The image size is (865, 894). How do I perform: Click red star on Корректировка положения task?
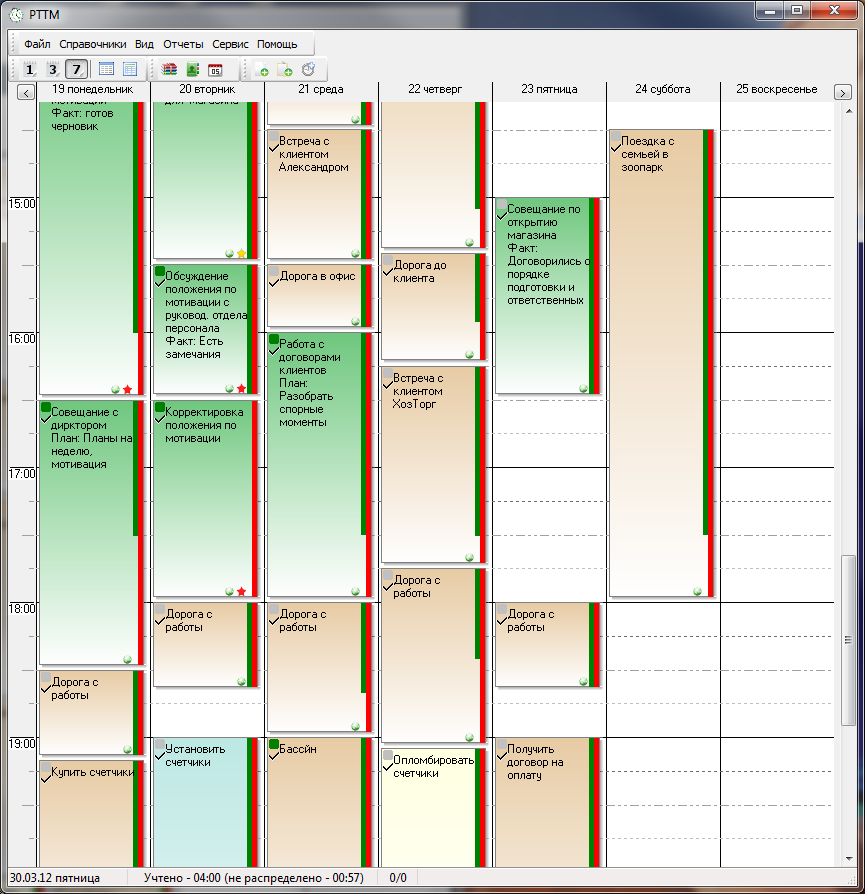(242, 591)
